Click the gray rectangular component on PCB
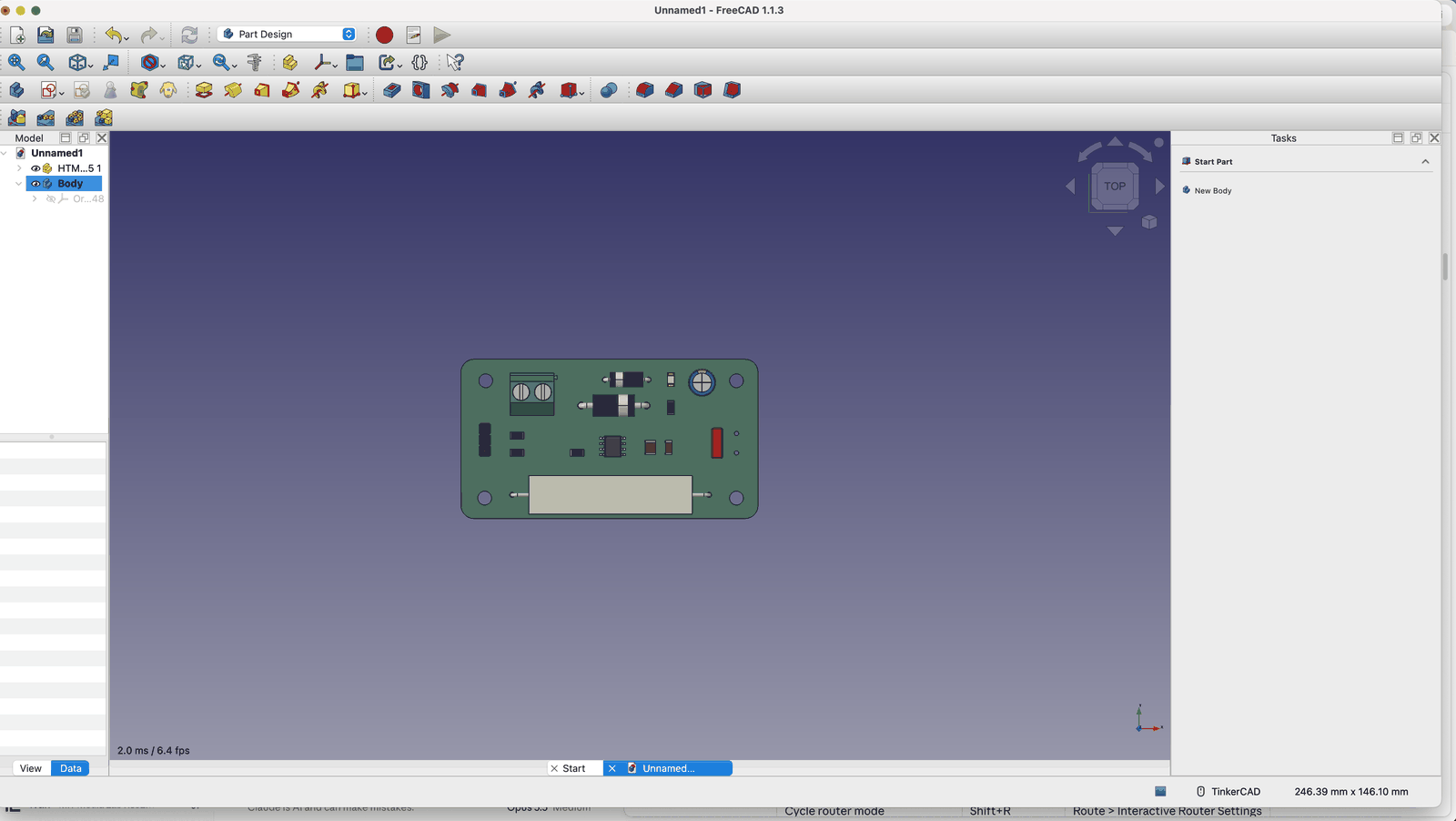The image size is (1456, 821). click(611, 495)
